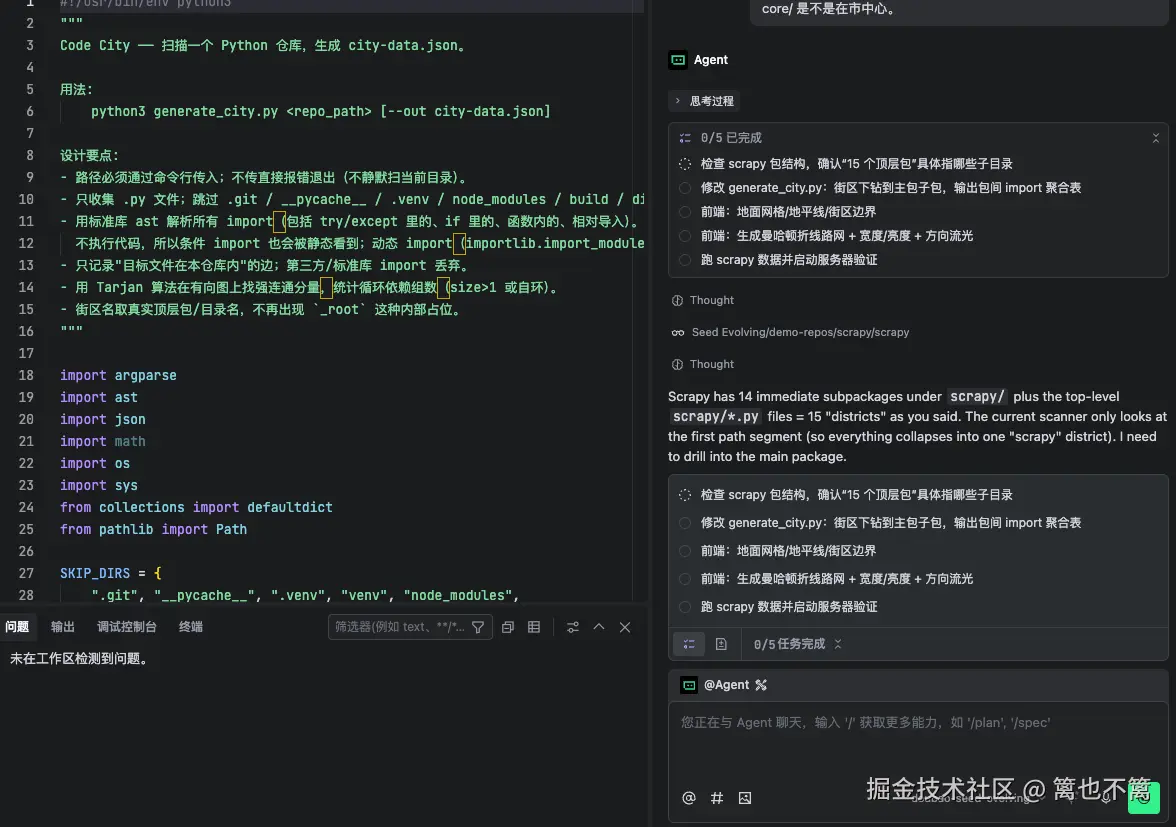Open the 输出 panel tab
The image size is (1176, 827).
(x=62, y=627)
